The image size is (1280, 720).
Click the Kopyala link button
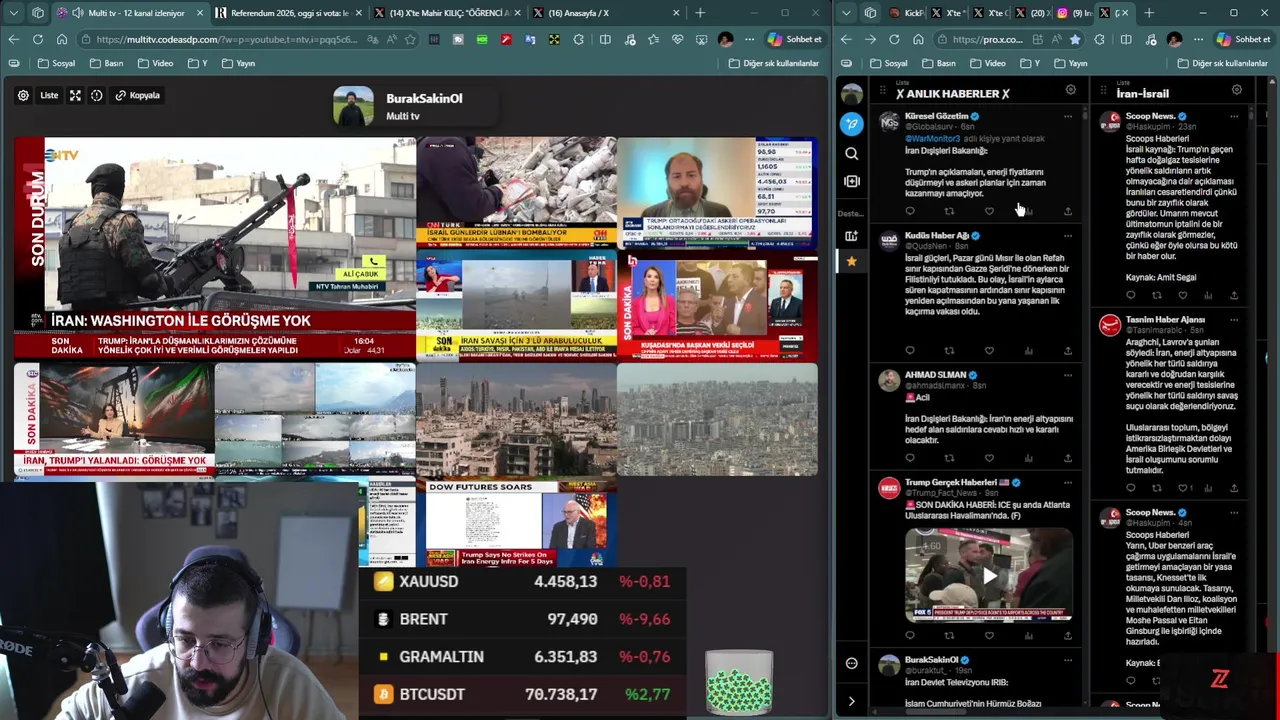click(138, 95)
